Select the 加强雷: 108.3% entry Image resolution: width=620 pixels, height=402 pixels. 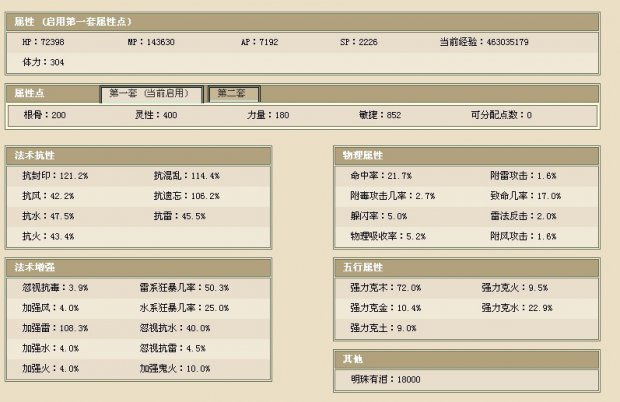click(55, 327)
